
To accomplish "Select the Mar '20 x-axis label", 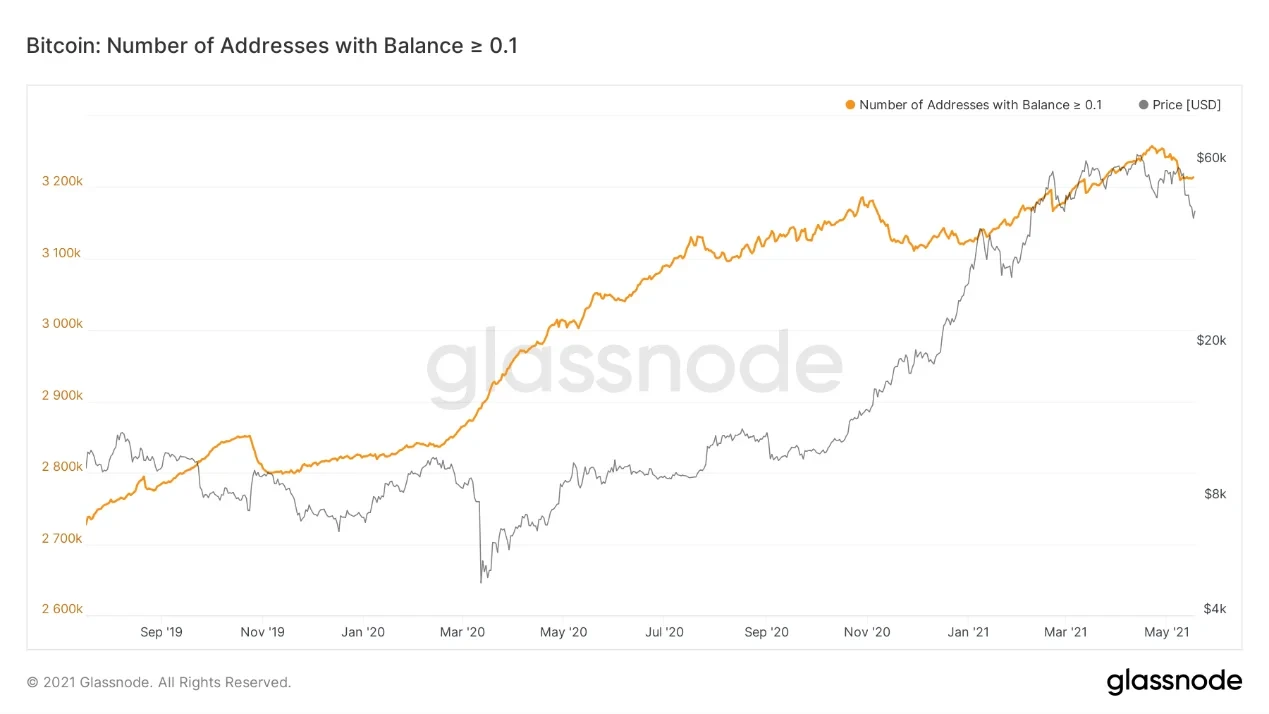I will coord(463,632).
